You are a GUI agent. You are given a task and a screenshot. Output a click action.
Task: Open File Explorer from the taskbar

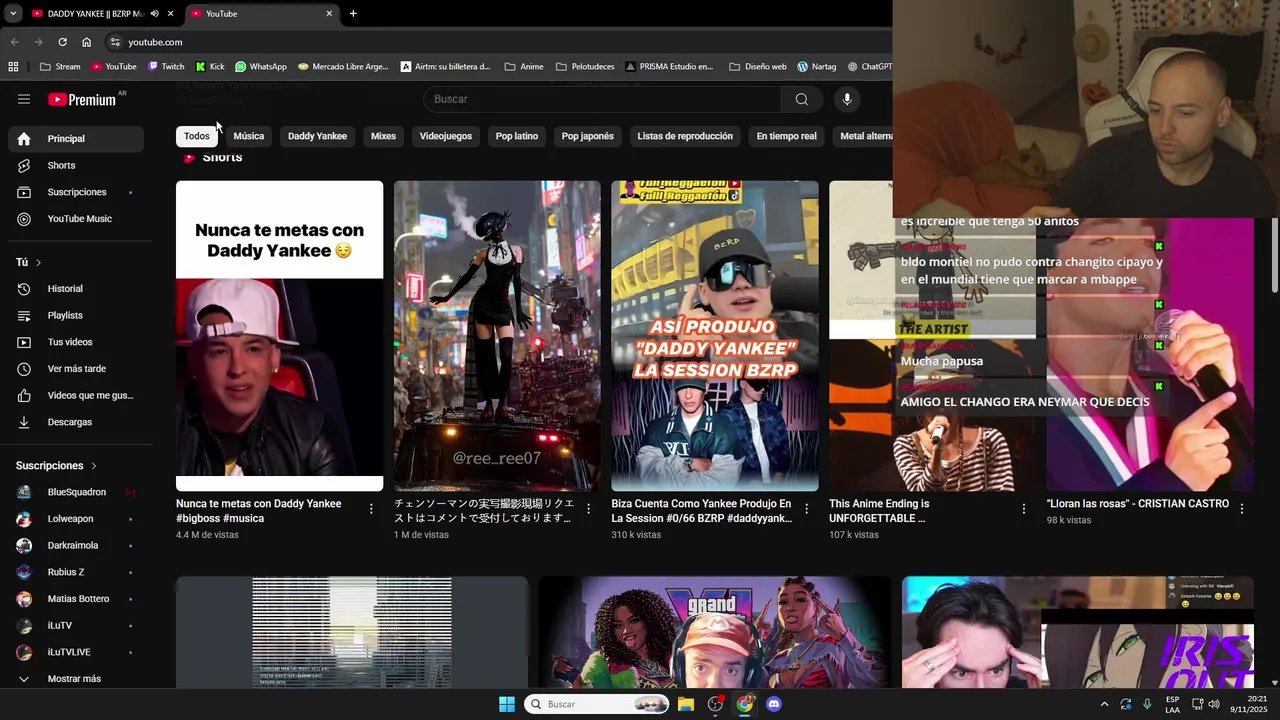(x=686, y=704)
